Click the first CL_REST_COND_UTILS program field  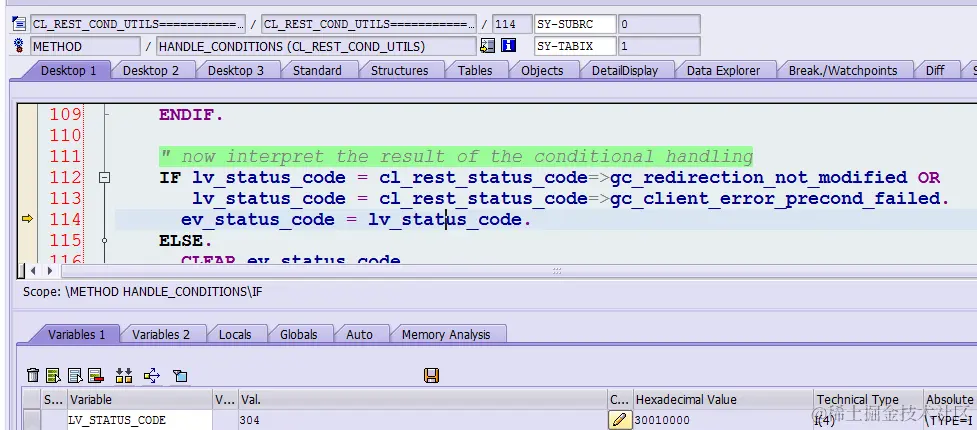[x=138, y=24]
